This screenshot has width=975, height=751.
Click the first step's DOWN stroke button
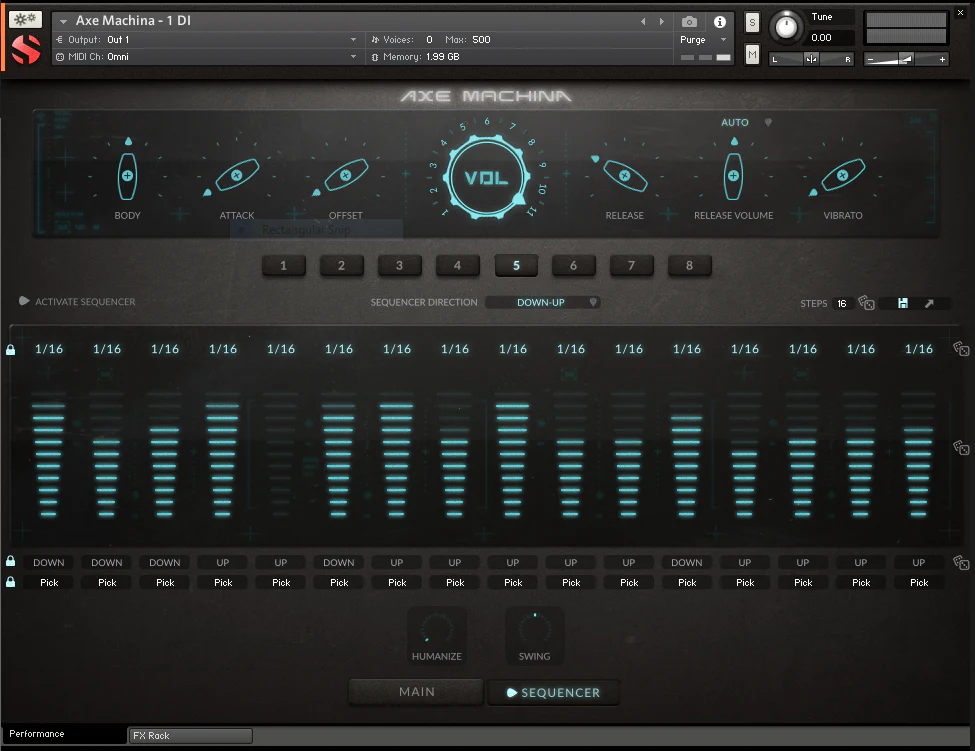(x=49, y=563)
